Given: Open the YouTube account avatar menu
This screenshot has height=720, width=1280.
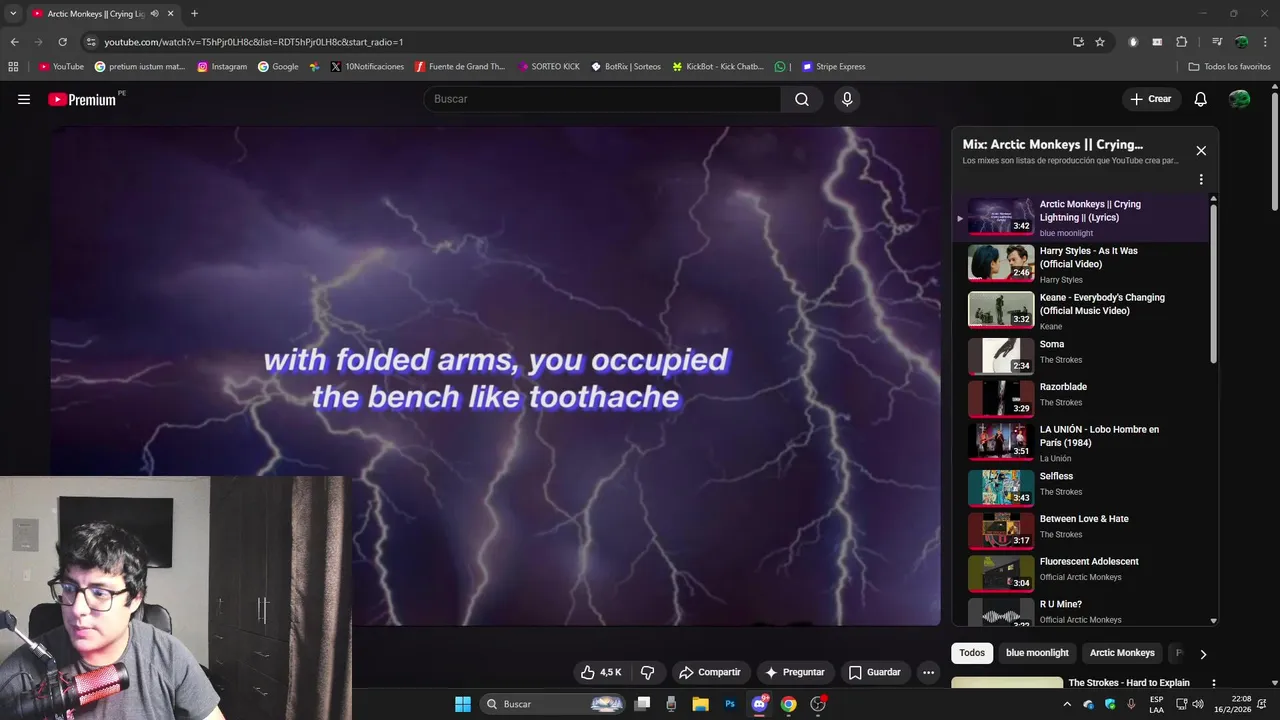Looking at the screenshot, I should (1239, 99).
